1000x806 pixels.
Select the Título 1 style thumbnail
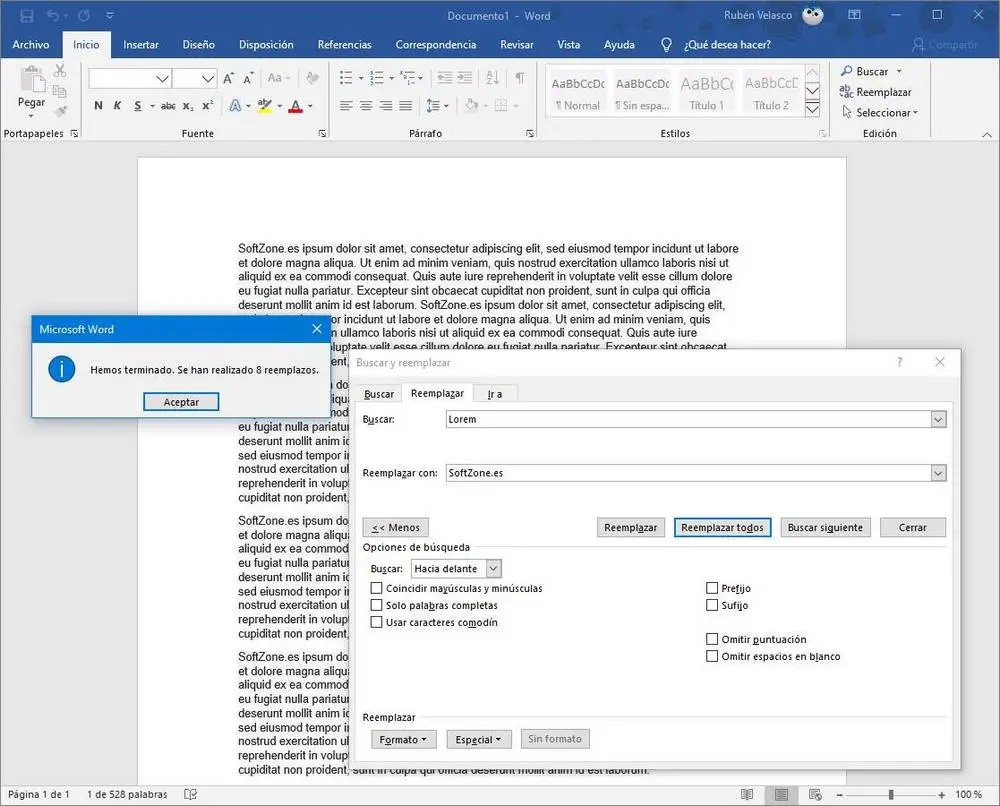click(707, 92)
